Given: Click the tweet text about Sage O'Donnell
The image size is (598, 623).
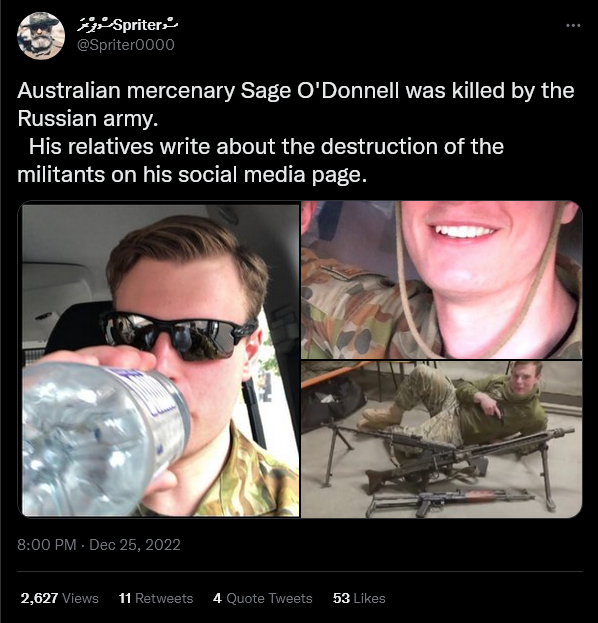Looking at the screenshot, I should (x=296, y=132).
